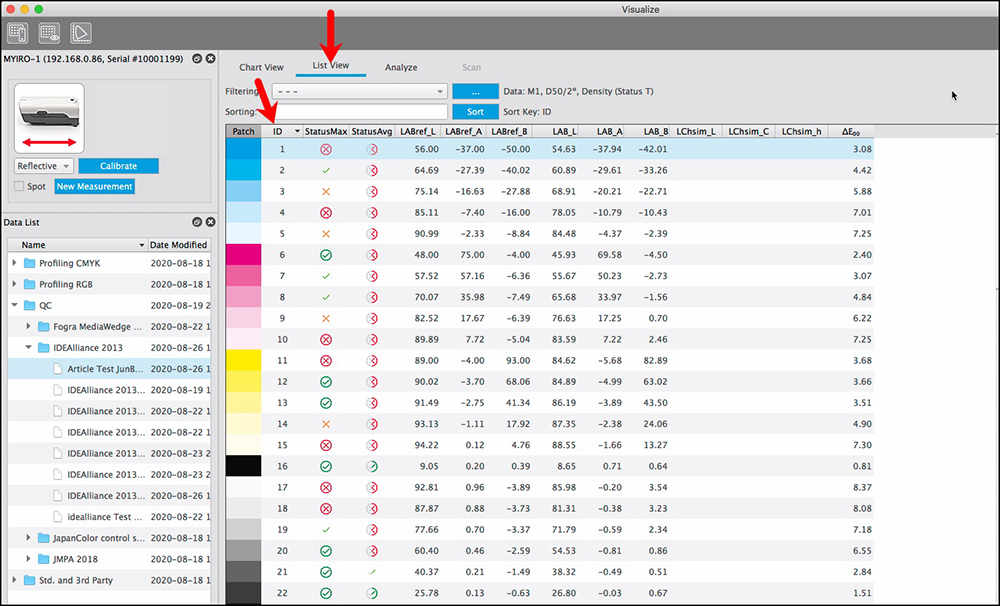Close the Data List panel
The width and height of the screenshot is (1000, 606).
click(x=211, y=221)
